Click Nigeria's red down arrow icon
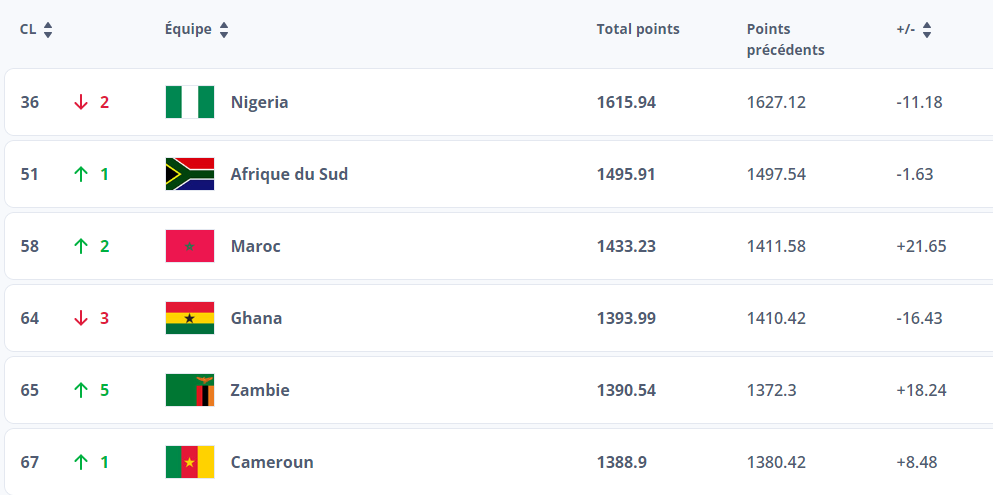 pyautogui.click(x=81, y=102)
